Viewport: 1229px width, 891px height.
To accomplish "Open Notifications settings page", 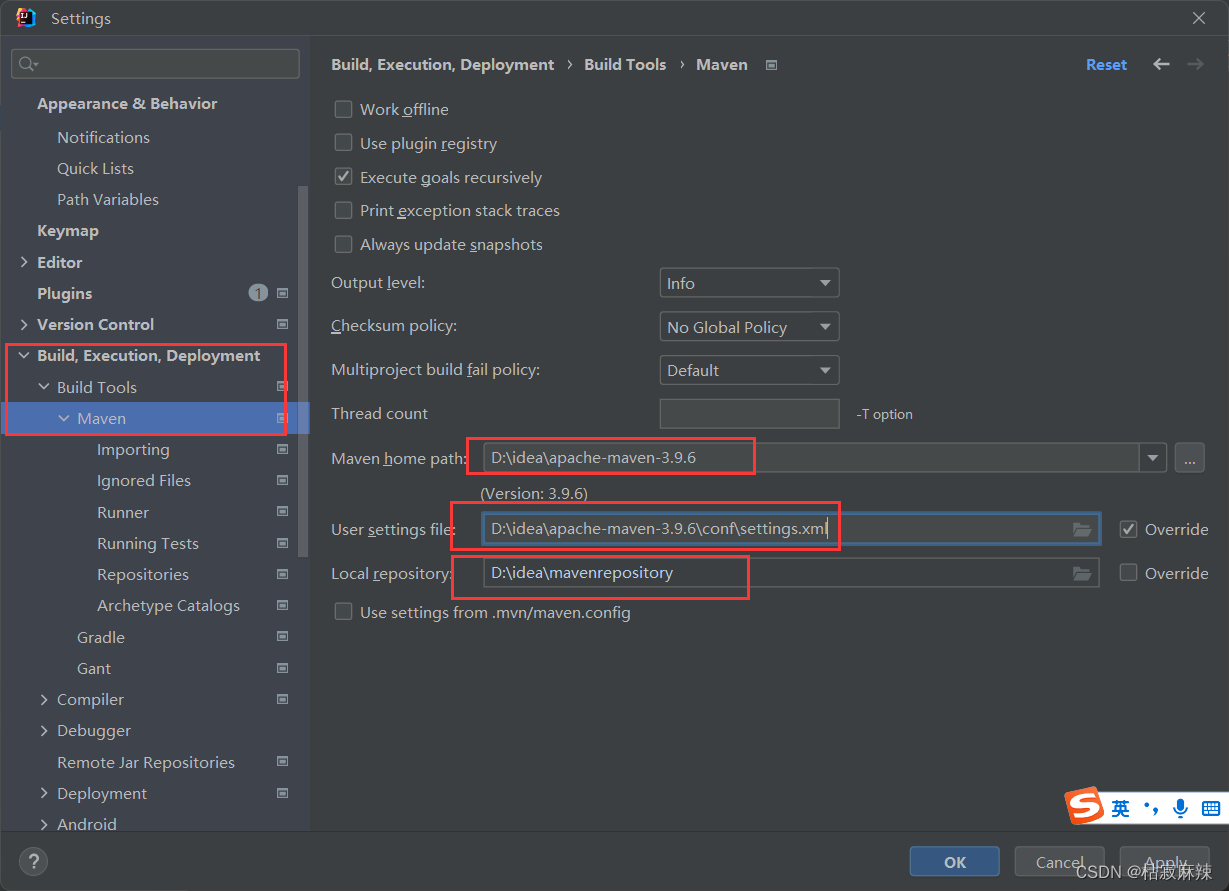I will click(103, 137).
